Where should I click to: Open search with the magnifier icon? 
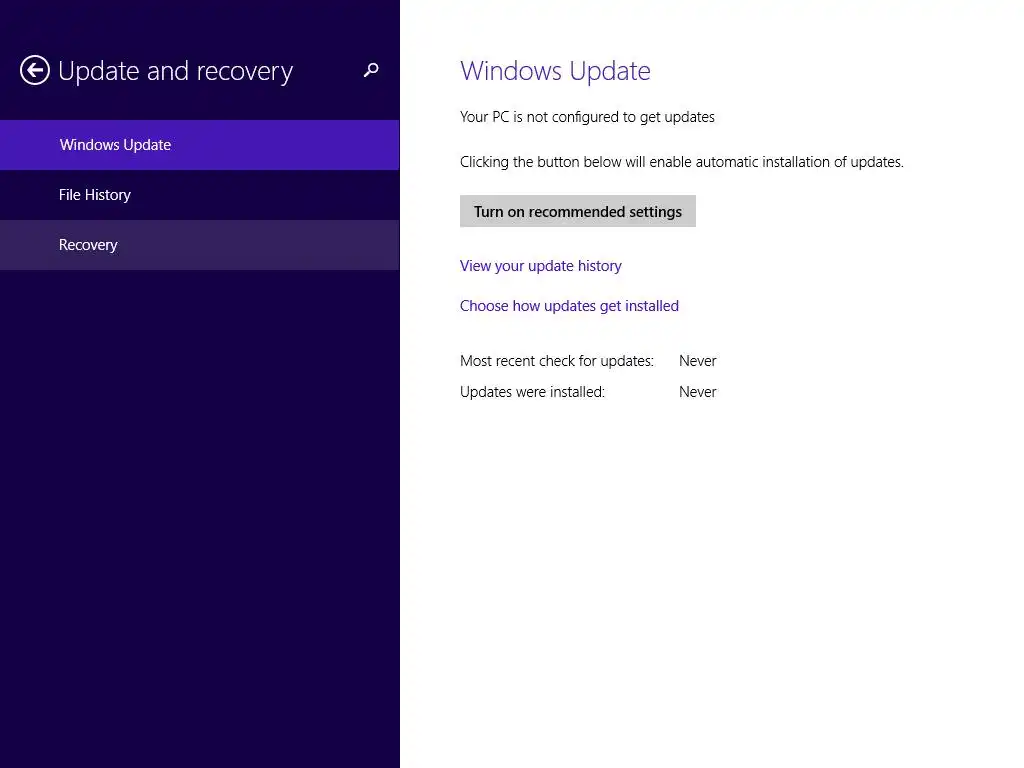tap(371, 70)
